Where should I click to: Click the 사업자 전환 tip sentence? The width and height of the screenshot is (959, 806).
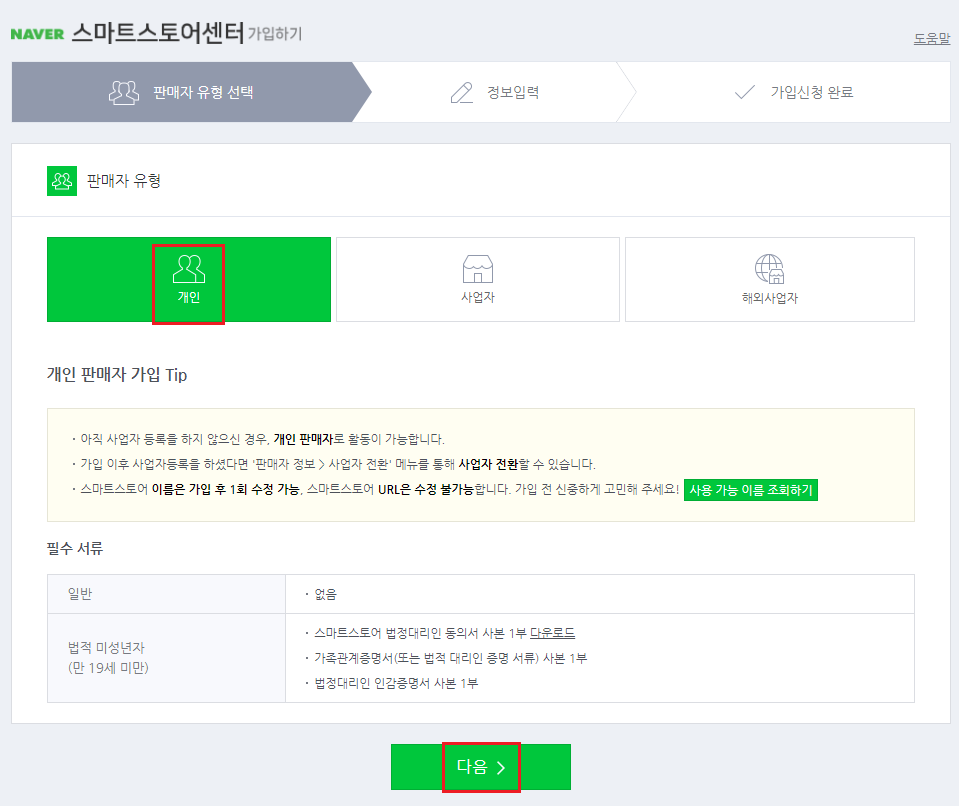[x=338, y=464]
